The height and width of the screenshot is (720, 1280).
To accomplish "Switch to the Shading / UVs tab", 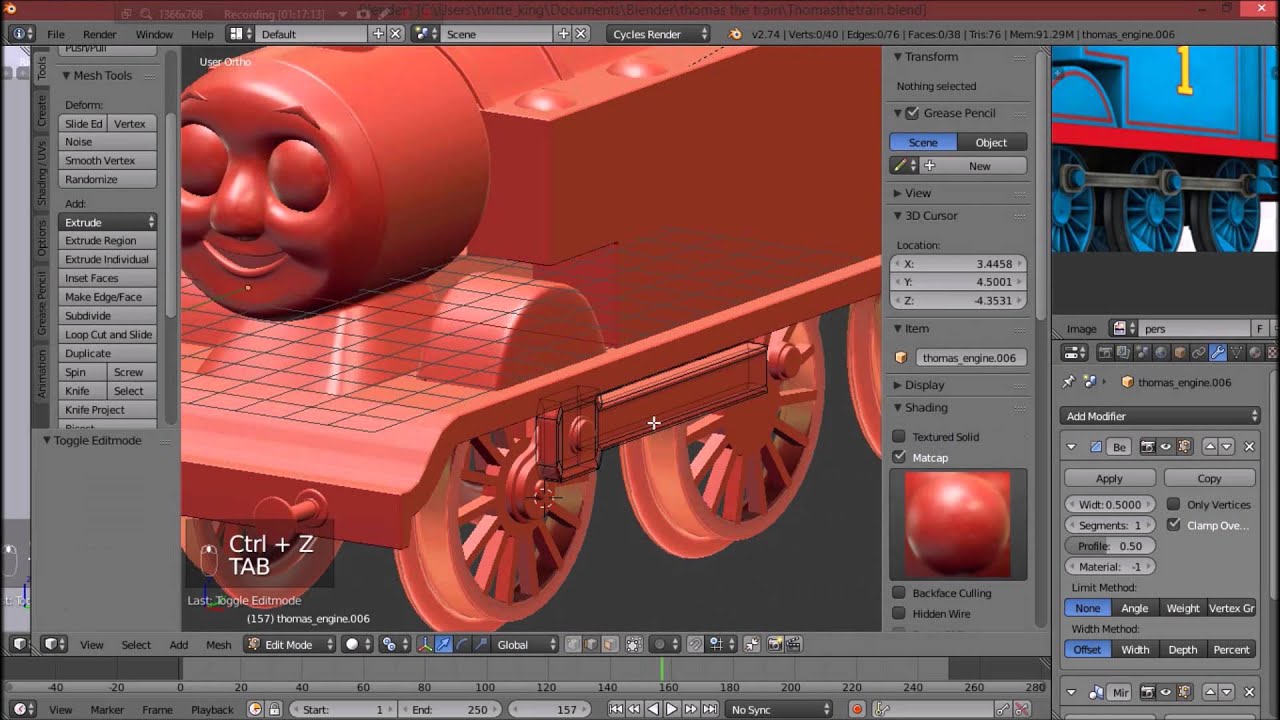I will [42, 173].
